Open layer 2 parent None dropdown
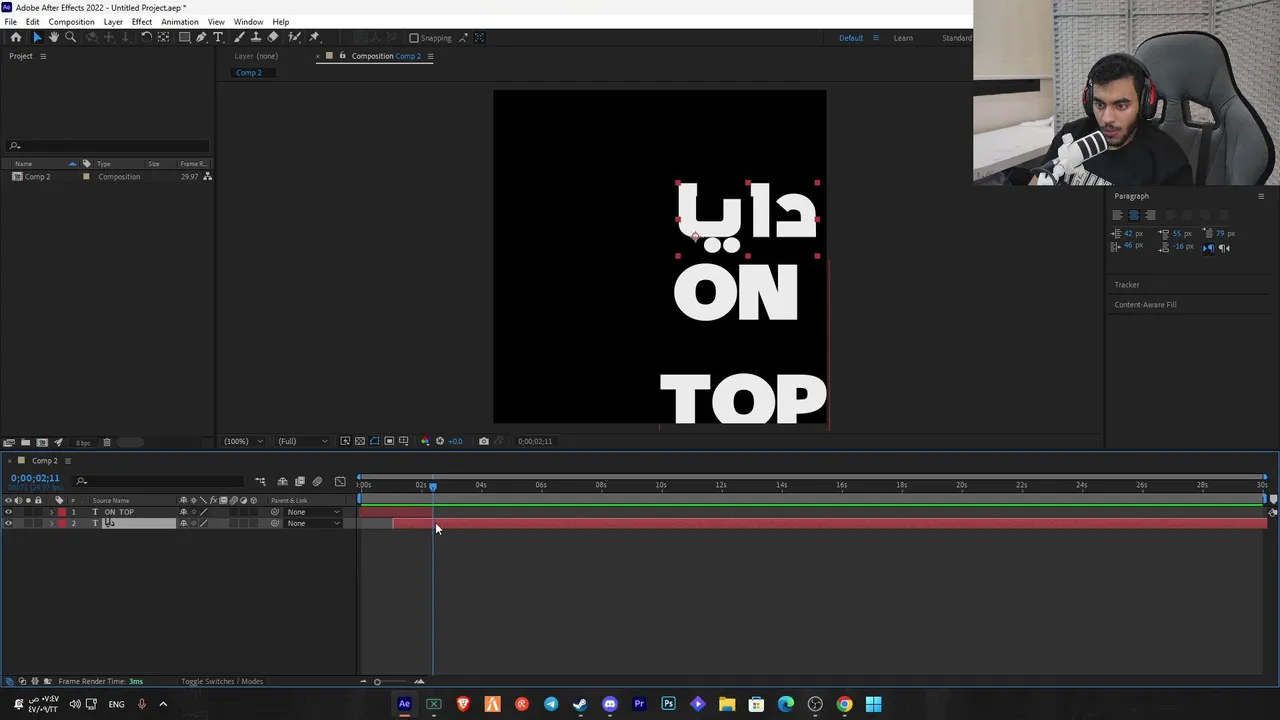Image resolution: width=1280 pixels, height=720 pixels. coord(313,523)
